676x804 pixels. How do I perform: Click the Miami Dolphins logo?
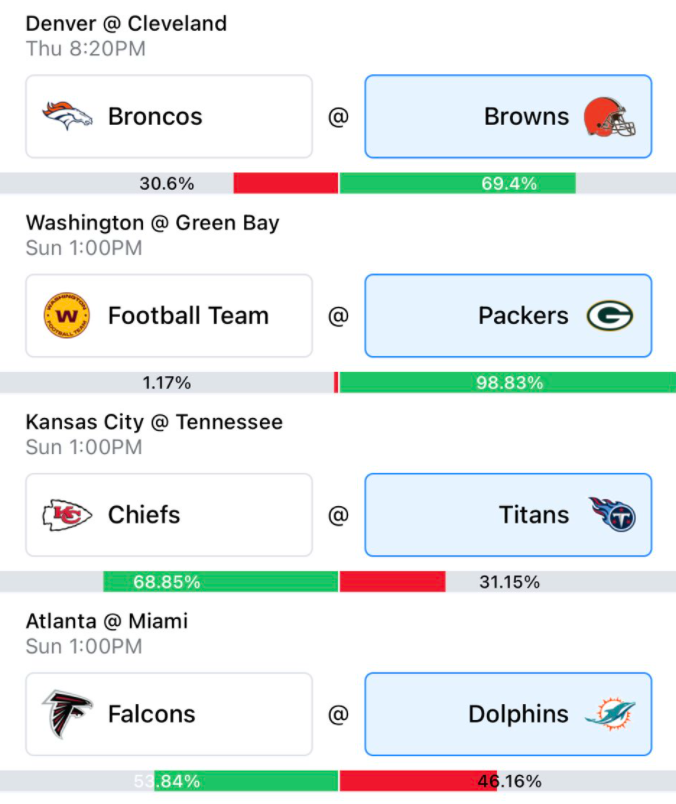pyautogui.click(x=610, y=713)
